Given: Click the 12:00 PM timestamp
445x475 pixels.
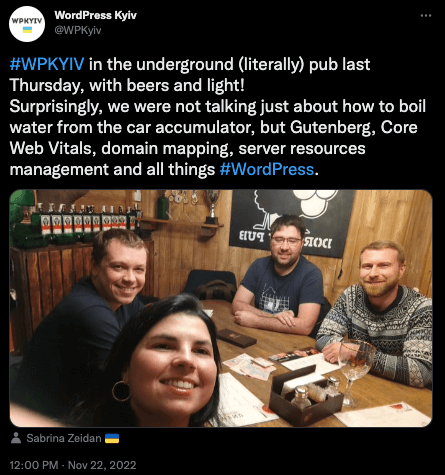Looking at the screenshot, I should (x=34, y=465).
